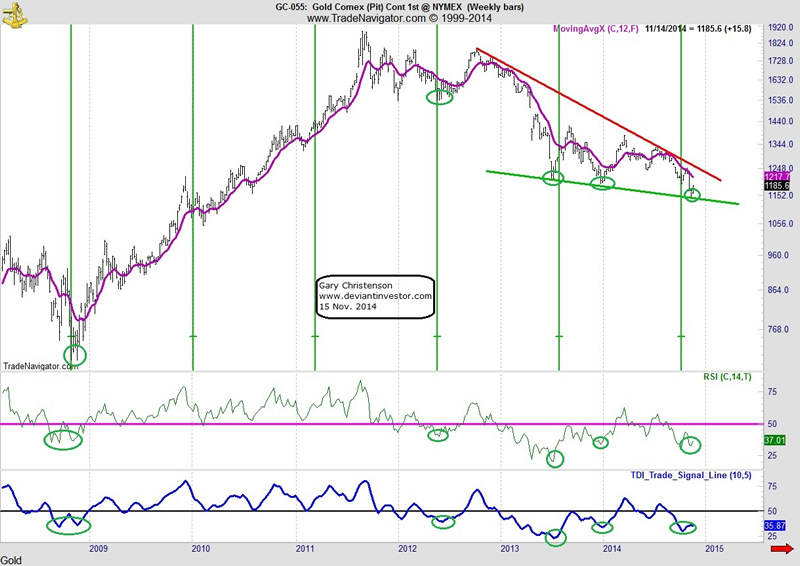Select the MovingAvgX (C,12,F) indicator label

[x=598, y=30]
